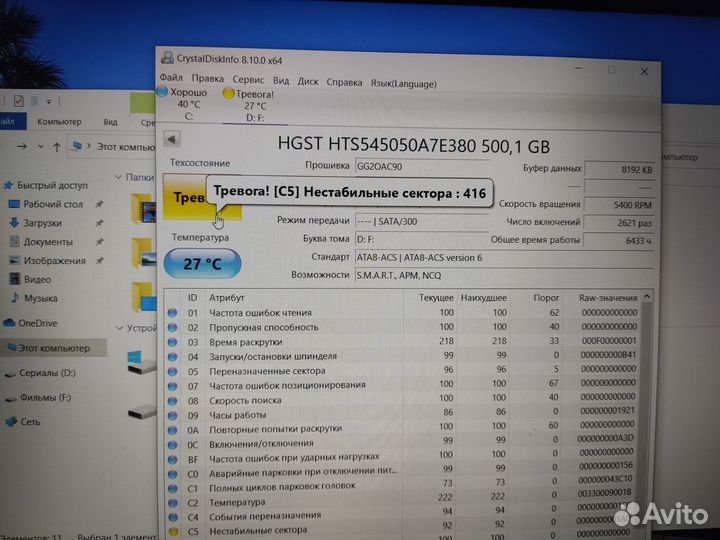Click the Стандарт ATA8-ACS field
Viewport: 720px width, 540px height.
[x=504, y=258]
